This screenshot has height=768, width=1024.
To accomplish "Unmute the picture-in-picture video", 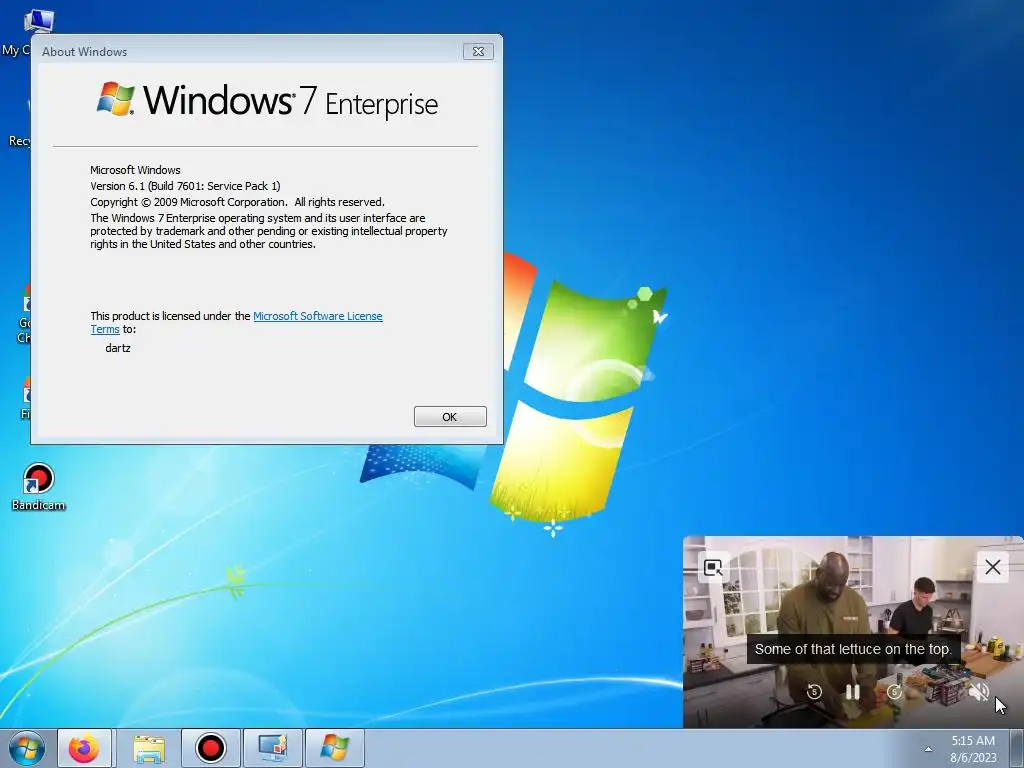I will click(x=979, y=692).
